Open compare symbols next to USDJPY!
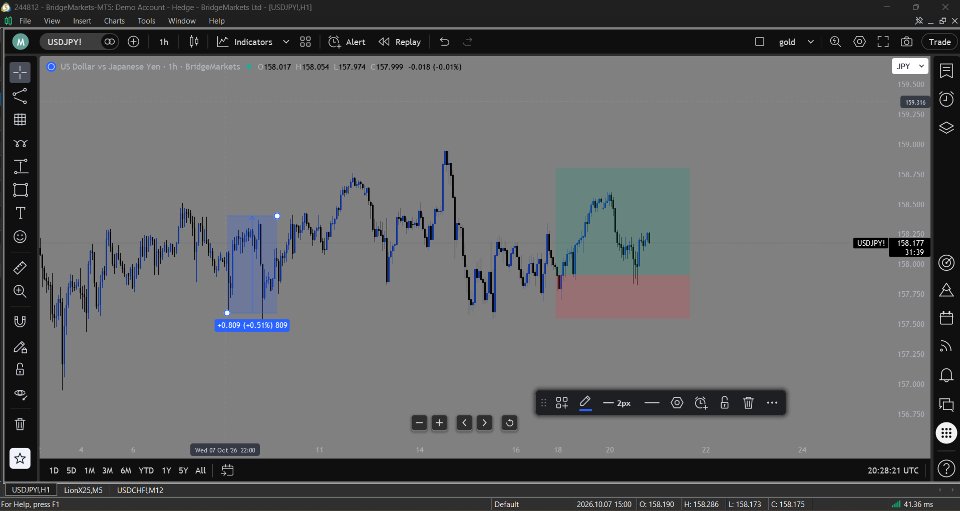The image size is (960, 511). (x=109, y=42)
